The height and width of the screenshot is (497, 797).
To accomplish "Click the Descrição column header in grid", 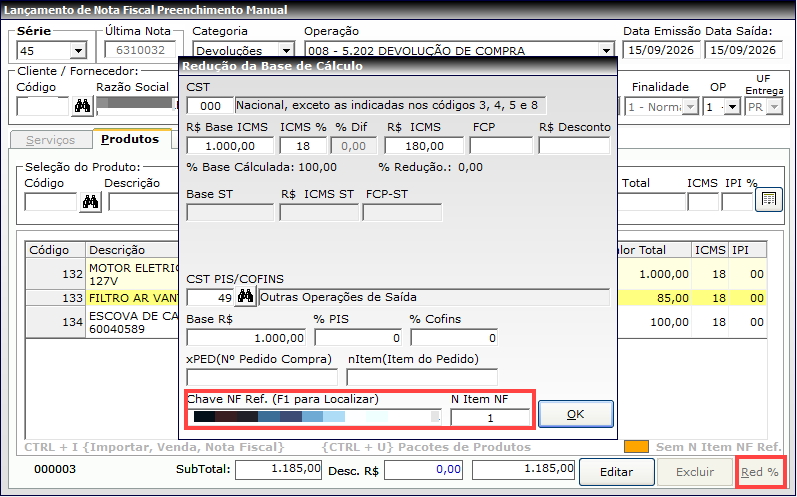I will point(132,250).
